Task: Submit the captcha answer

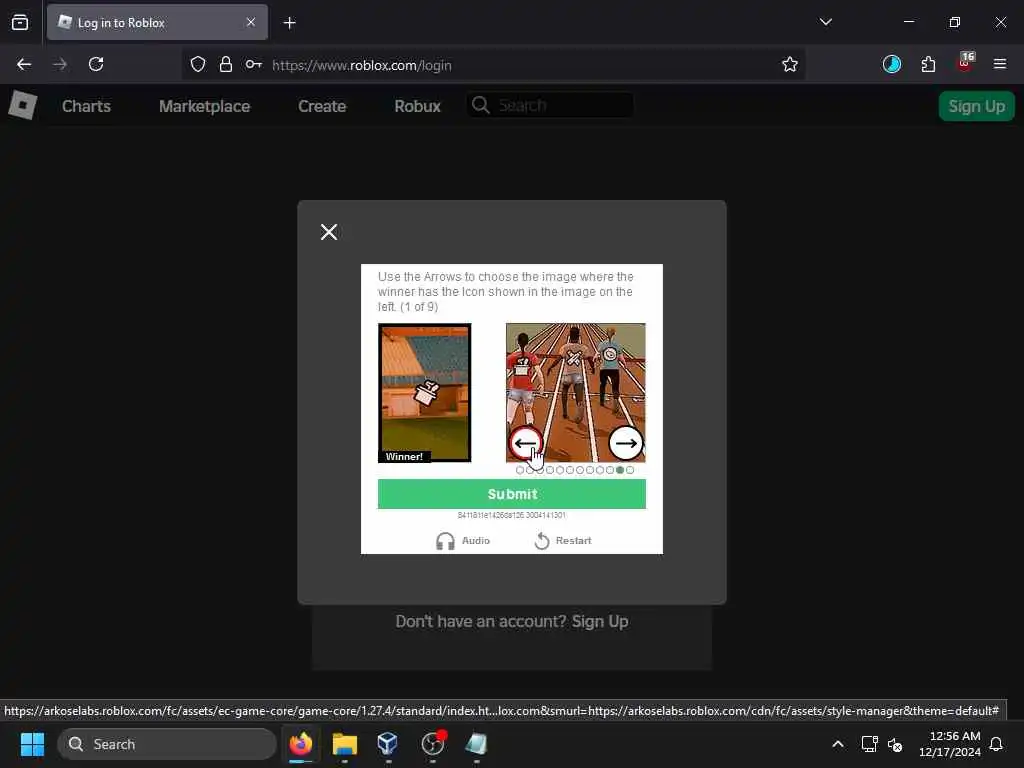Action: pos(511,494)
